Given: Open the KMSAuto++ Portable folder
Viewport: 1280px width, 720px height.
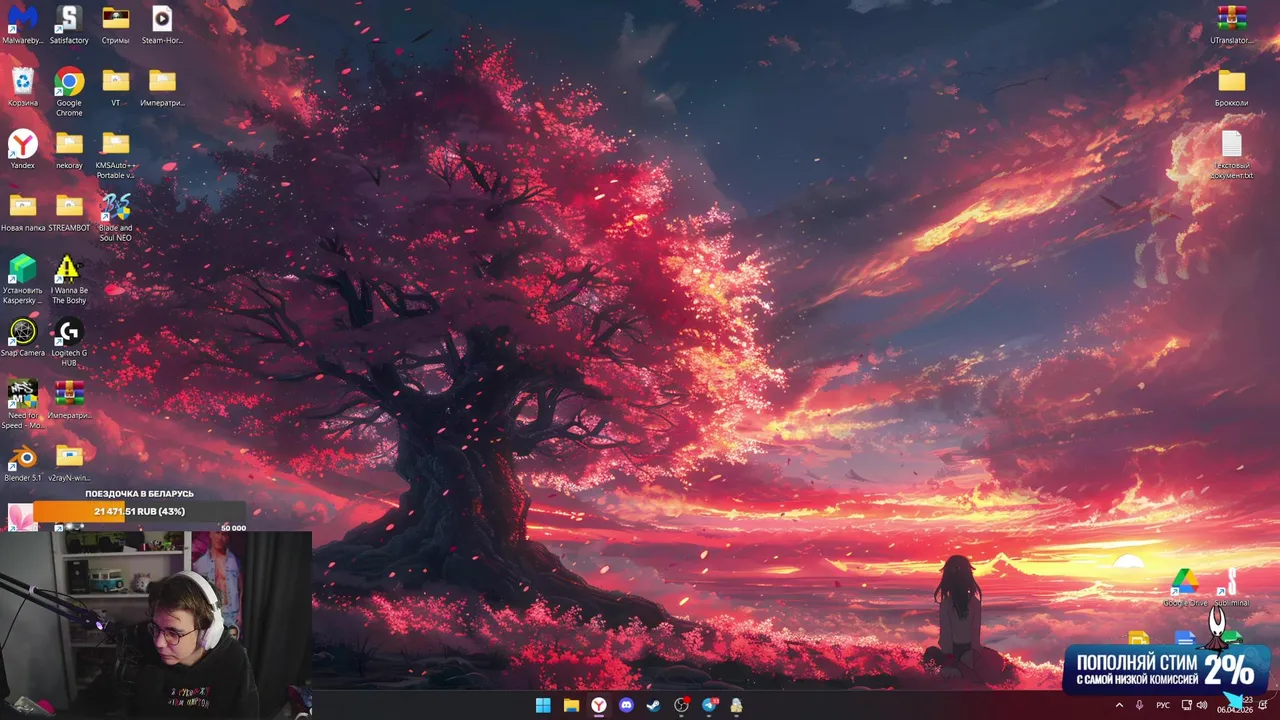Looking at the screenshot, I should point(115,155).
